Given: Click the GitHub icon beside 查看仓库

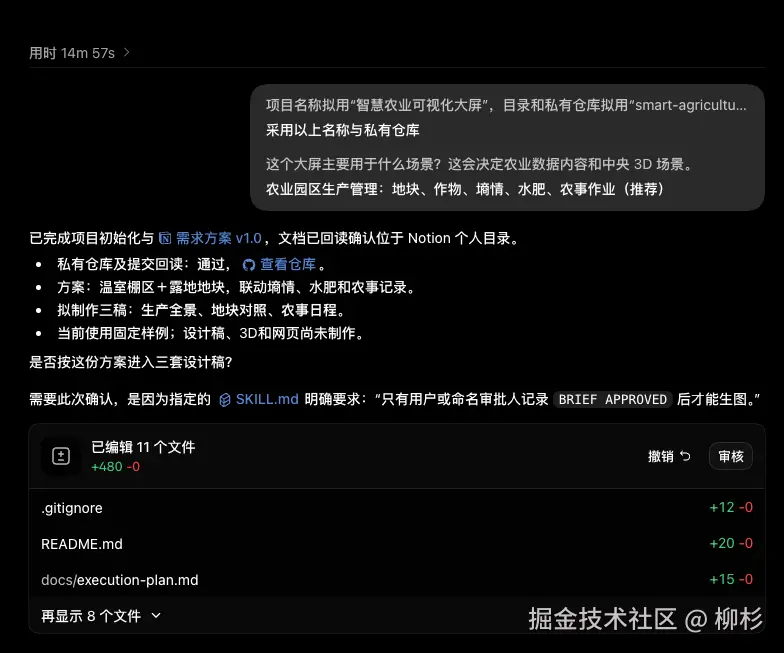Looking at the screenshot, I should (248, 264).
